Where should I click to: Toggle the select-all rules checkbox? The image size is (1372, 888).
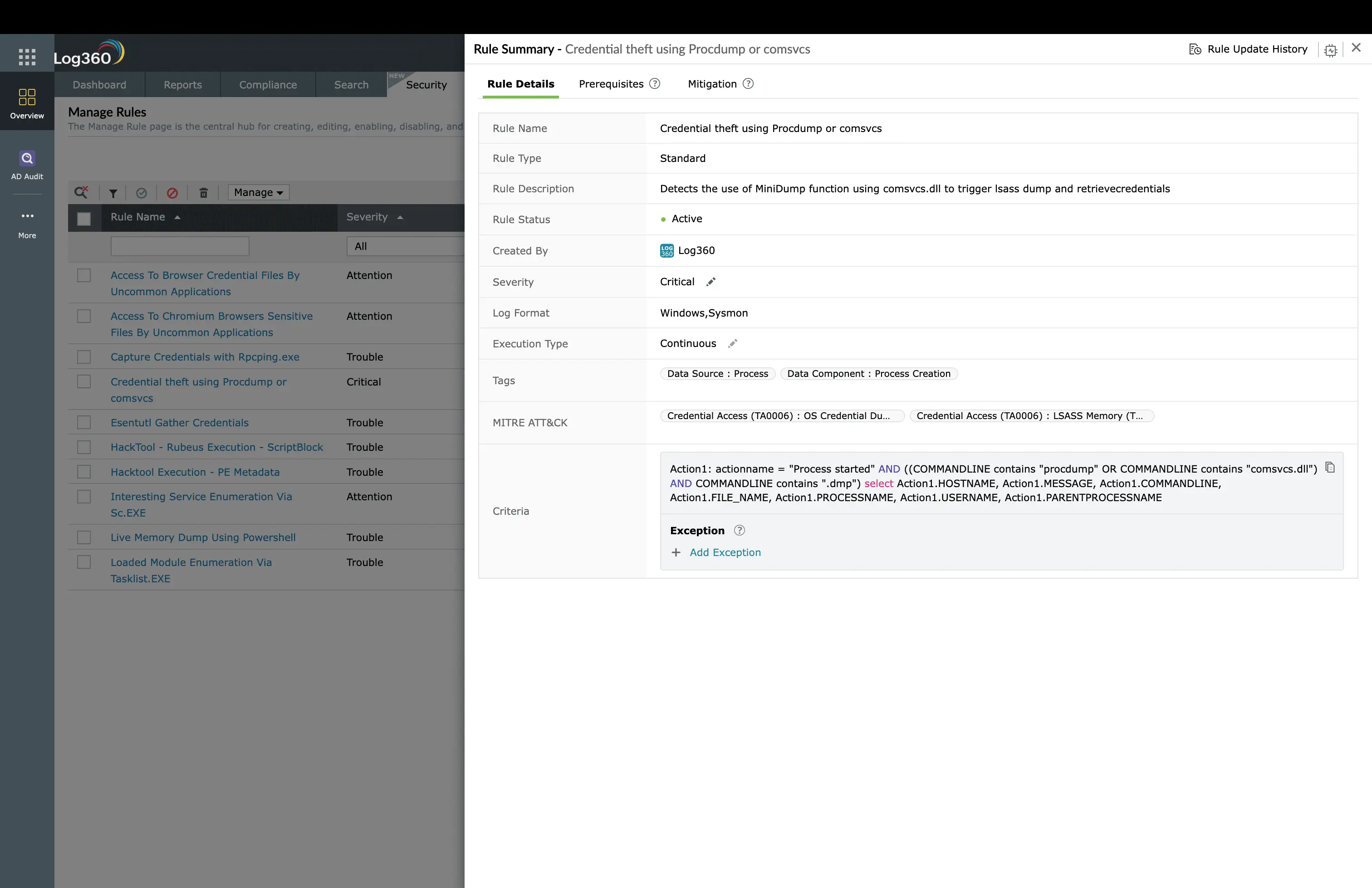click(x=84, y=219)
